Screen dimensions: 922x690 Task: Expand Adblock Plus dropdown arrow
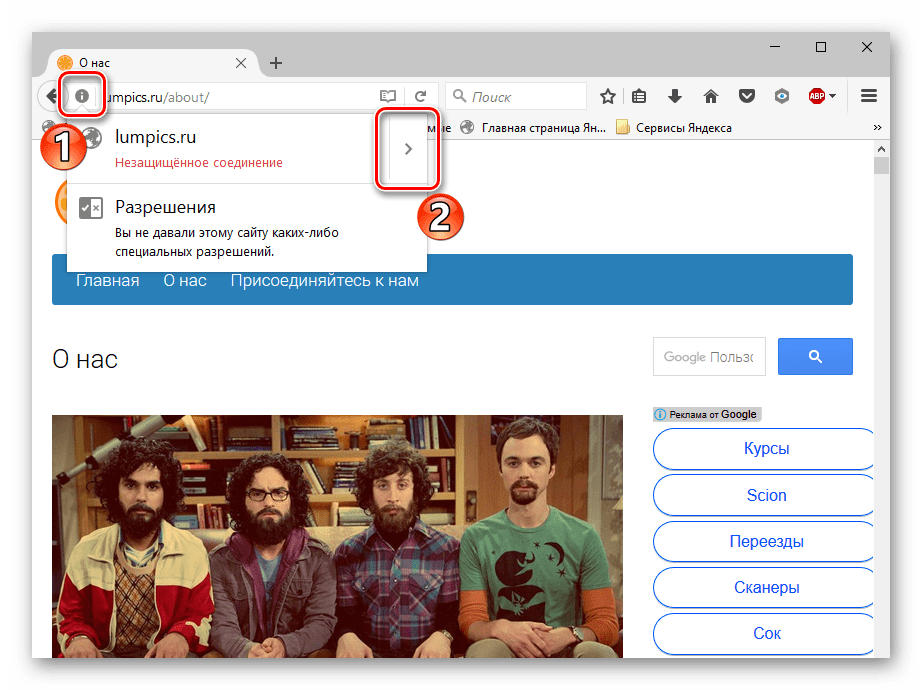(833, 97)
